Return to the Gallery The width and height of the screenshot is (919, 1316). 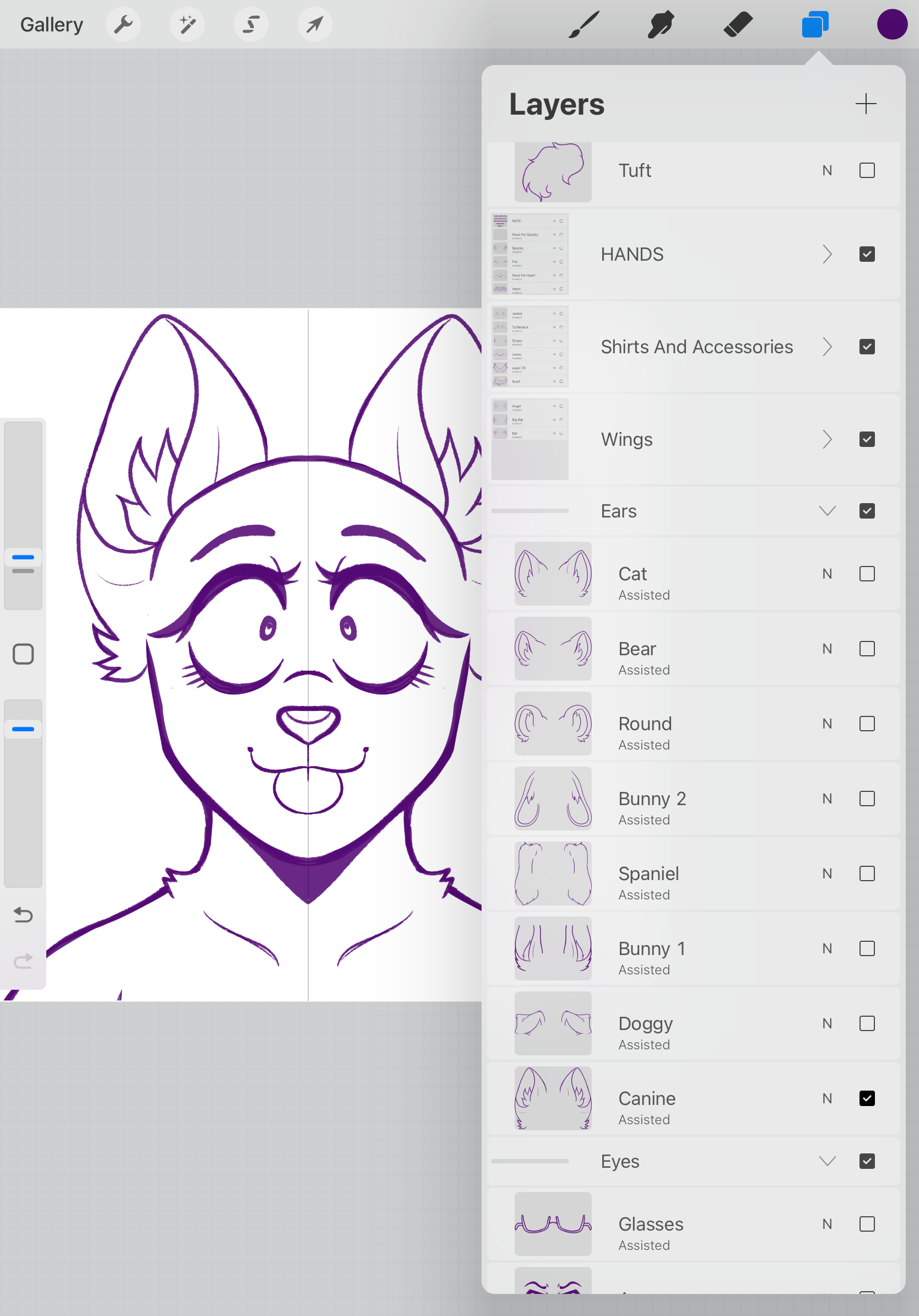click(51, 24)
